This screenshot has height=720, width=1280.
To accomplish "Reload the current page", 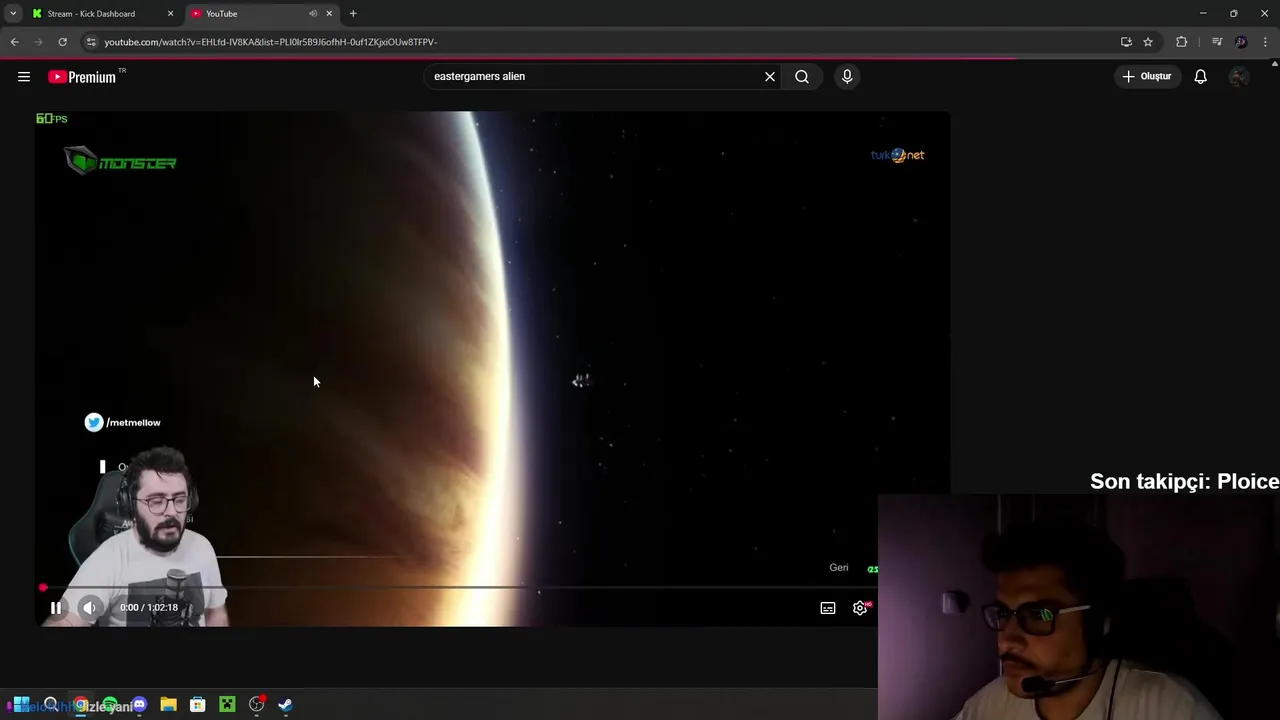I will coord(62,42).
